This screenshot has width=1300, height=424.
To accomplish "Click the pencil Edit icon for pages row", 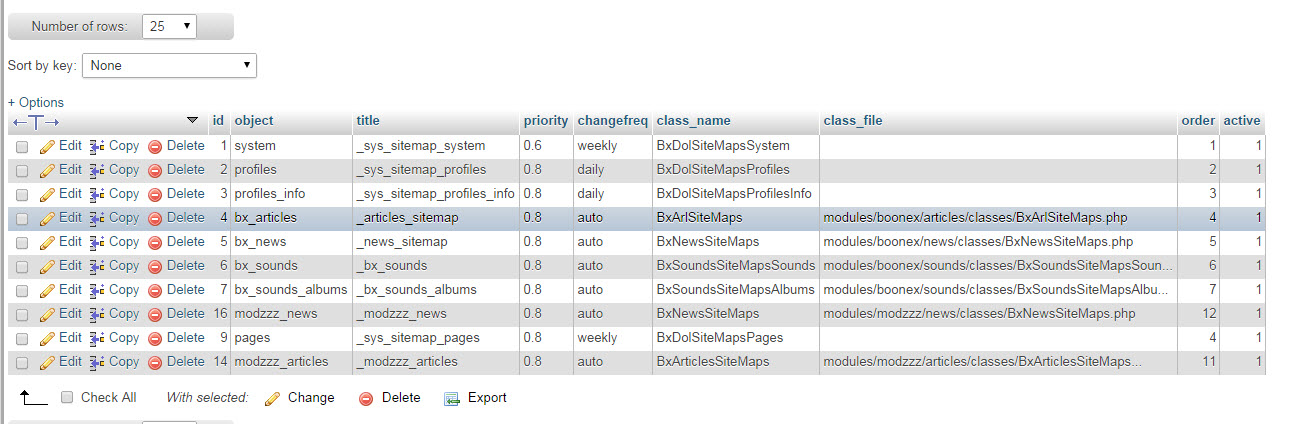I will point(47,338).
